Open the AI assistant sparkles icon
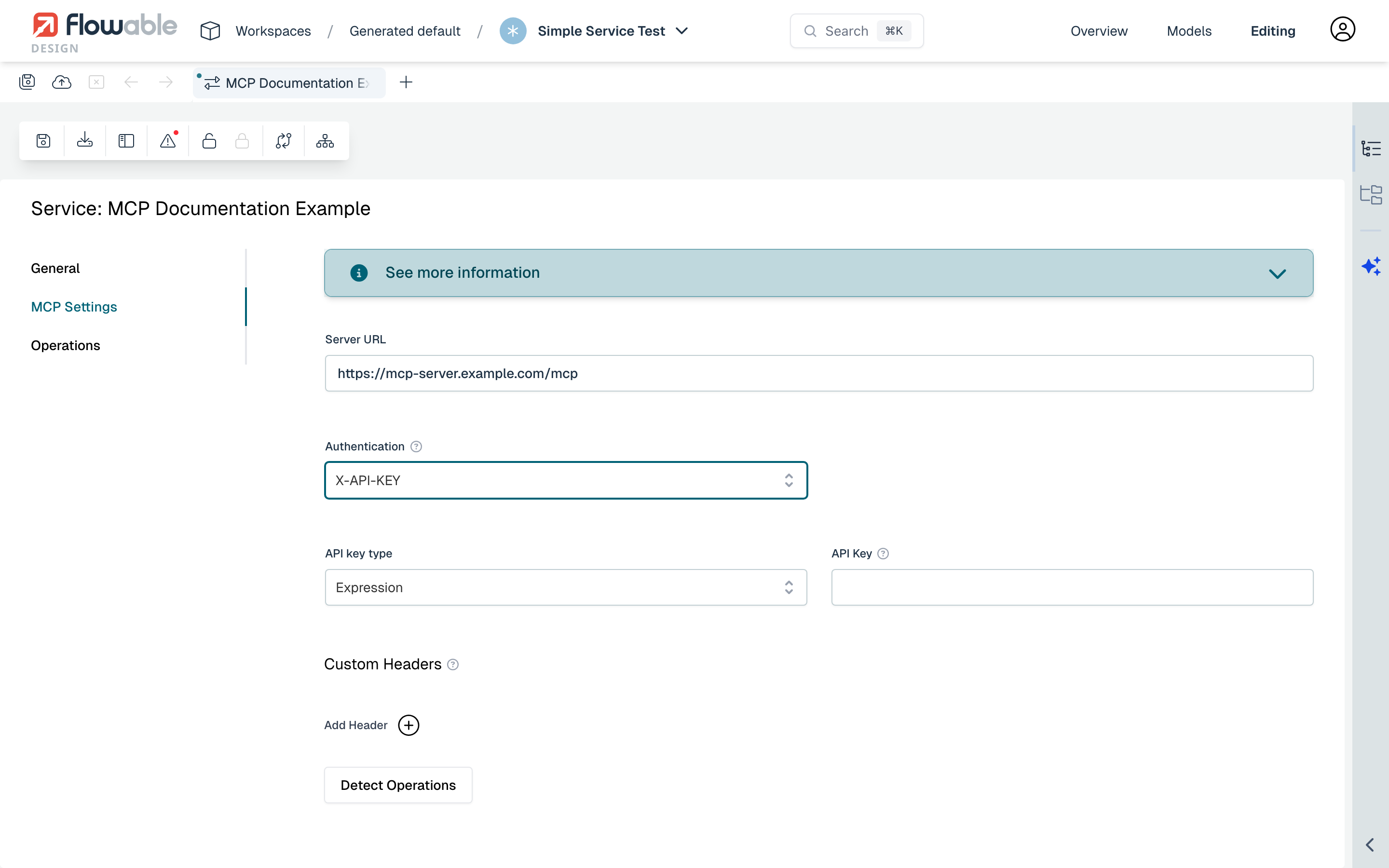1389x868 pixels. [1372, 266]
